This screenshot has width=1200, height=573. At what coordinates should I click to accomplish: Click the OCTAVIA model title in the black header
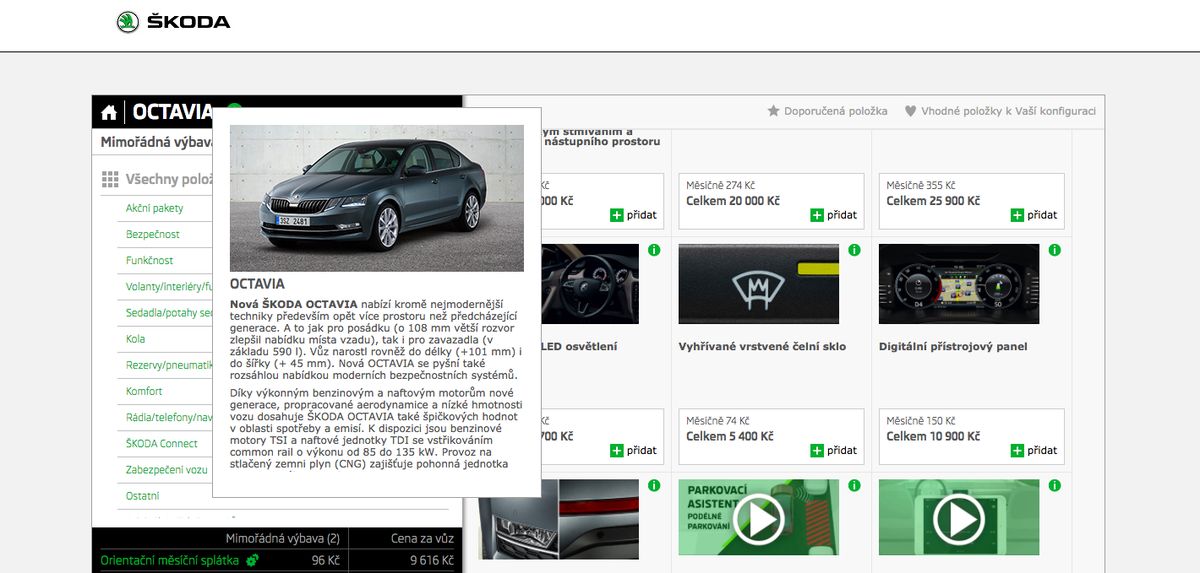pos(172,112)
